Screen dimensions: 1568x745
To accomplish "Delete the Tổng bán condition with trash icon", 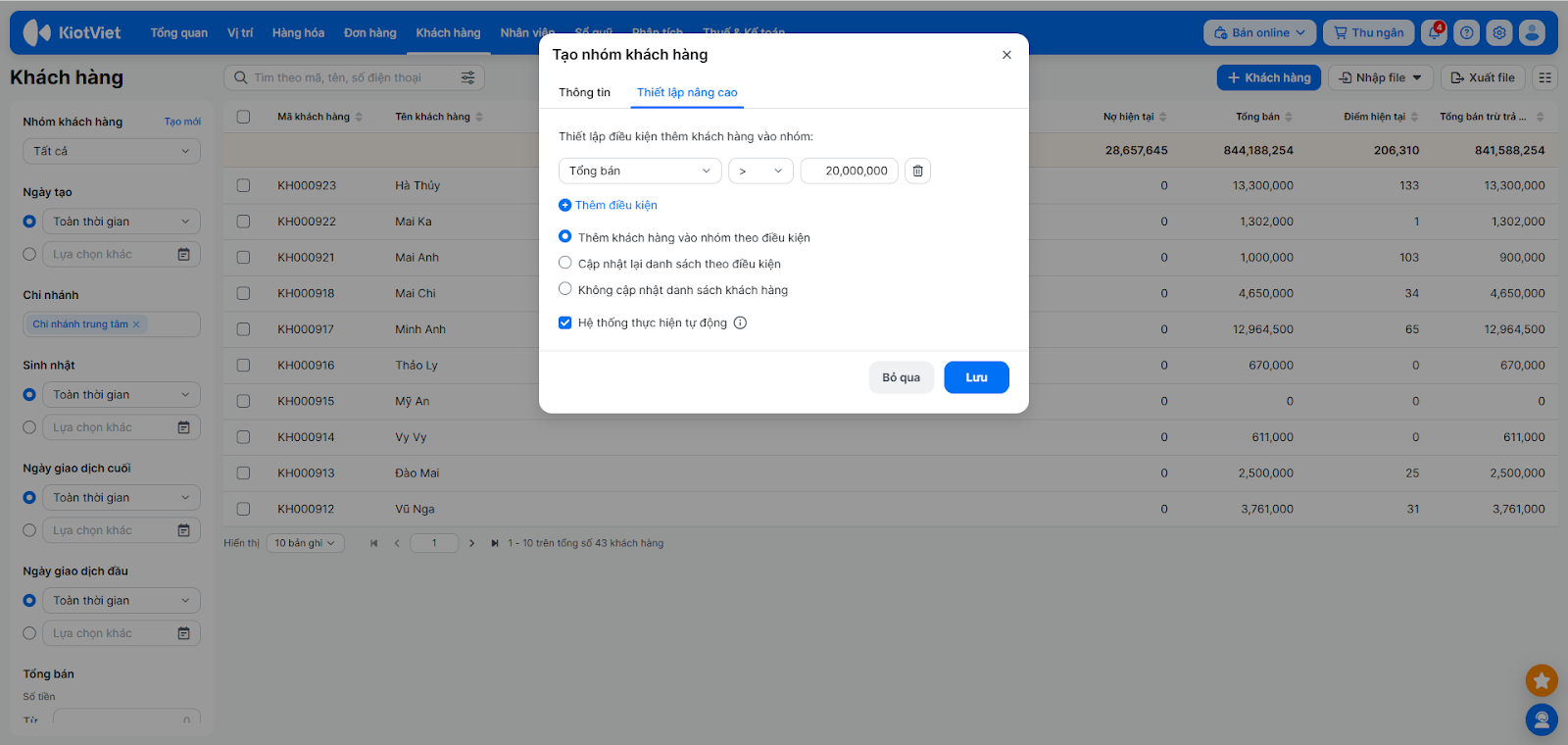I will coord(917,171).
